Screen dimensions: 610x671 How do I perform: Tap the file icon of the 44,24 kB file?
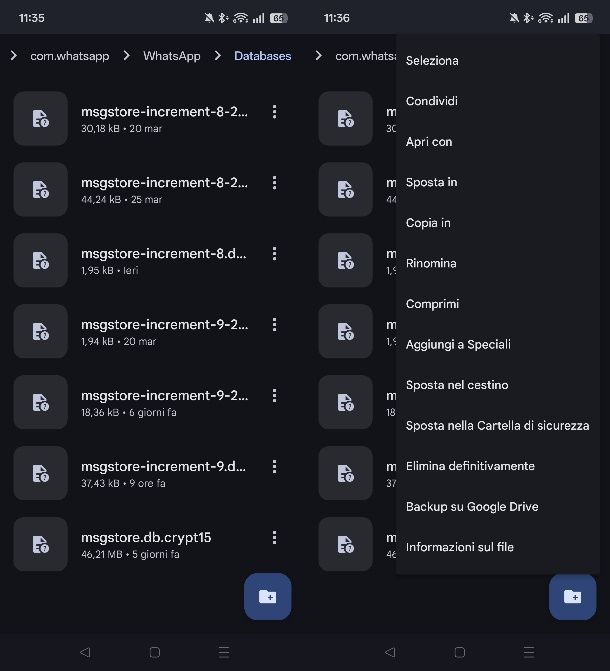(41, 189)
